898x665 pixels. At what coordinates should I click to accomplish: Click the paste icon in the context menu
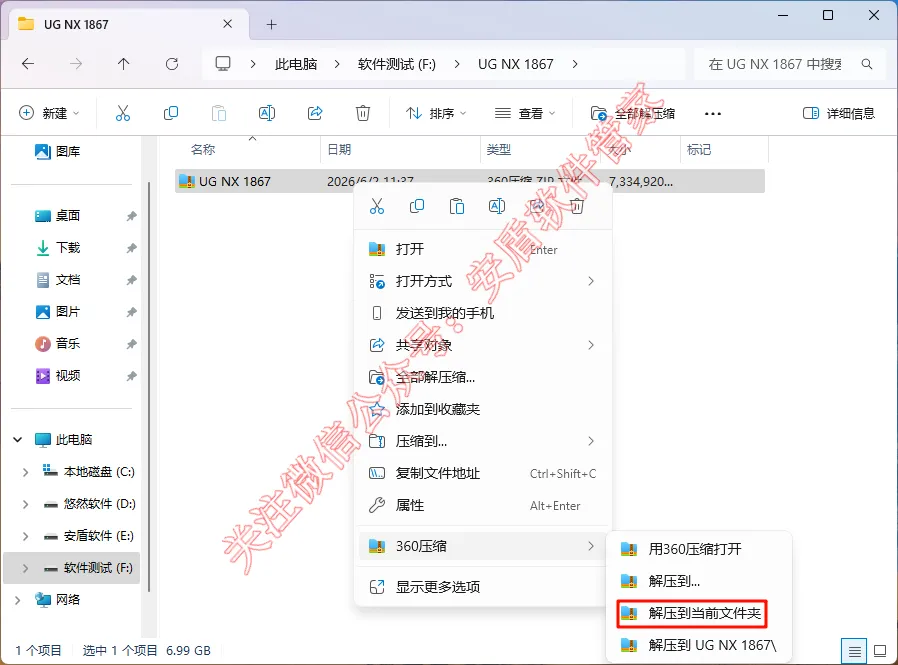point(457,206)
